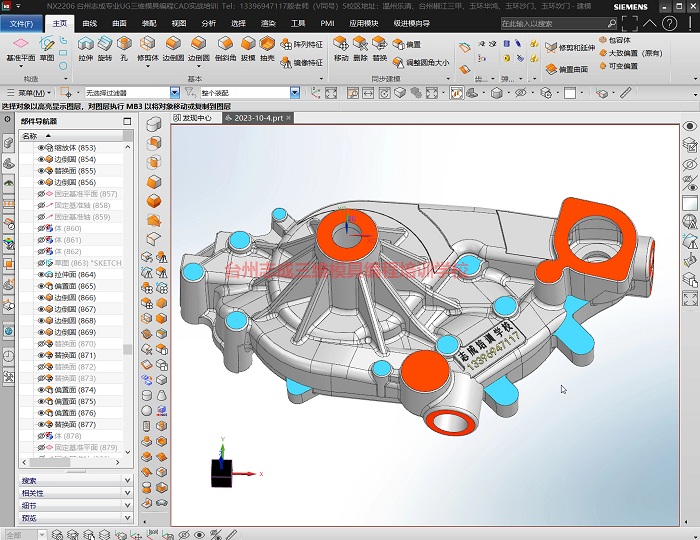This screenshot has height=540, width=700.
Task: Switch to the 曲线 ribbon tab
Action: [x=90, y=23]
